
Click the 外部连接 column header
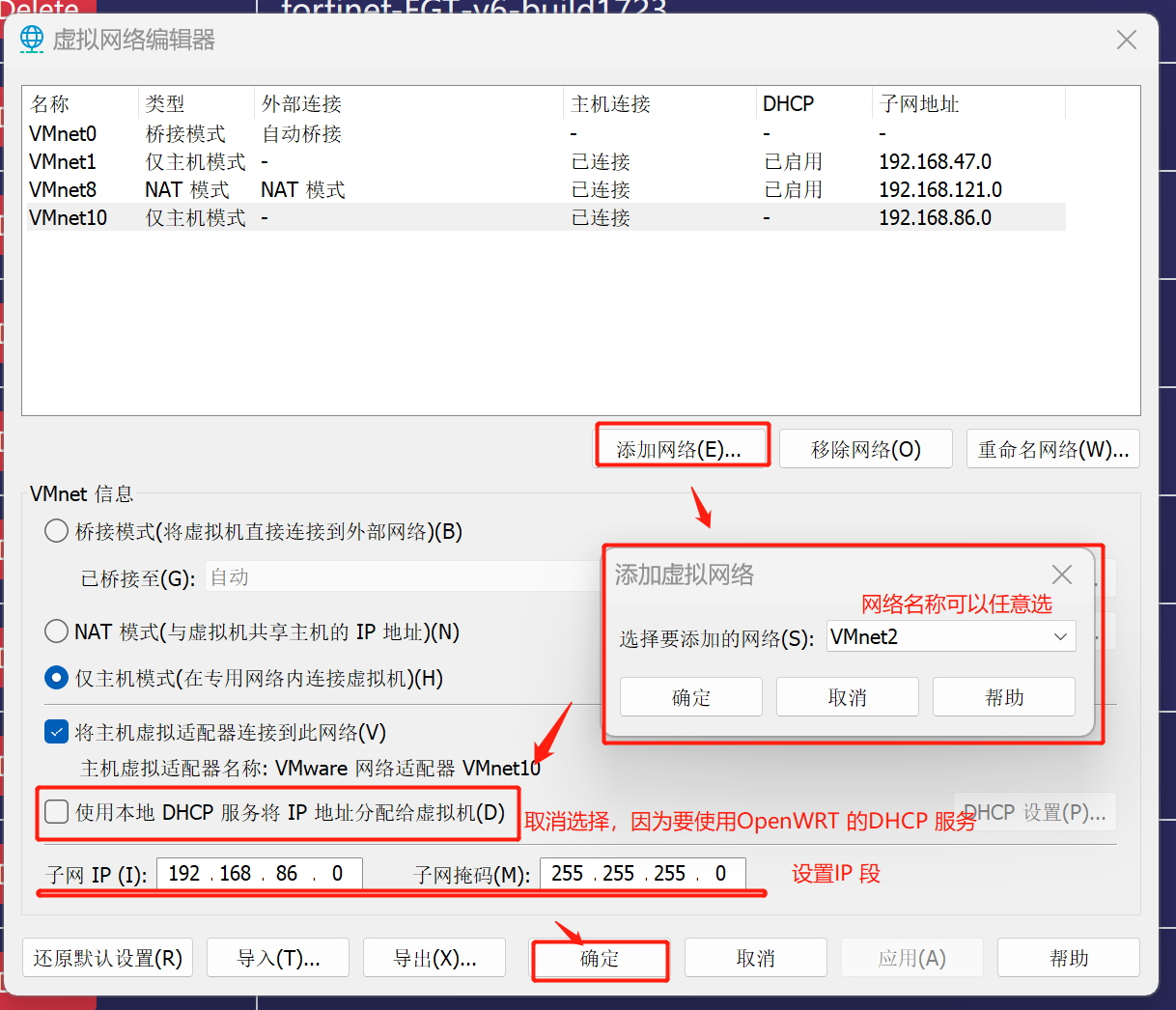[409, 103]
